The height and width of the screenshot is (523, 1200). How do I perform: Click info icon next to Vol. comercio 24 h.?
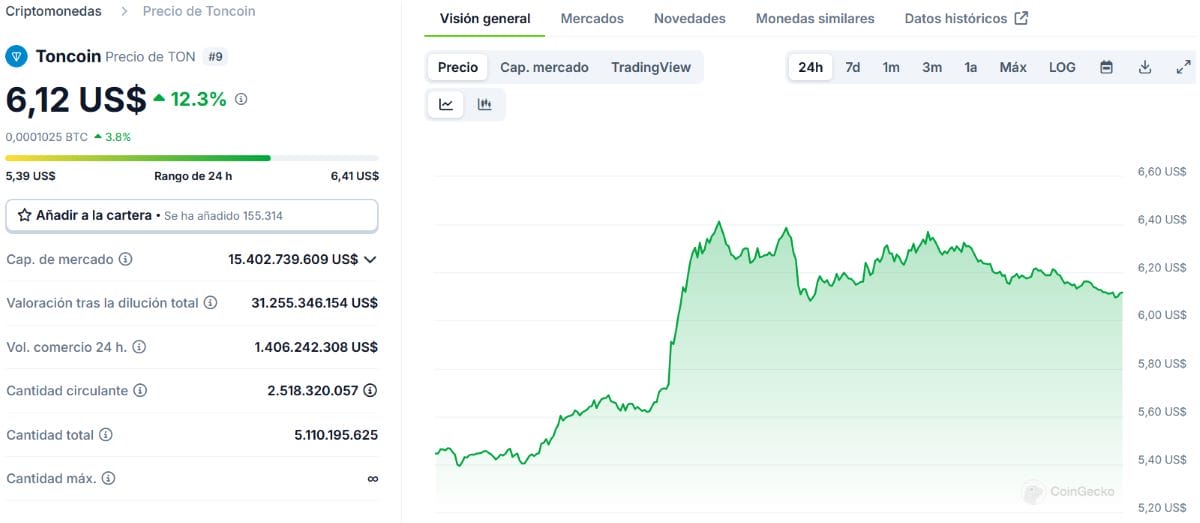click(139, 347)
